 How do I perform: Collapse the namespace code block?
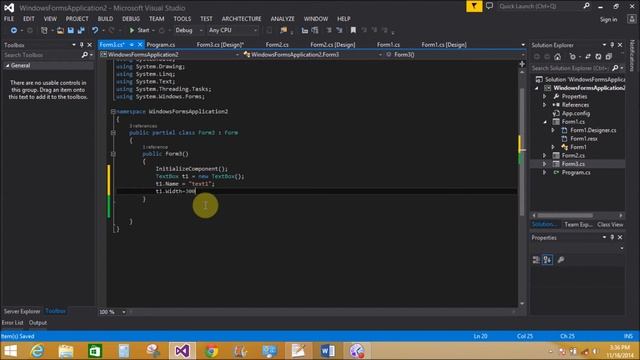(113, 111)
